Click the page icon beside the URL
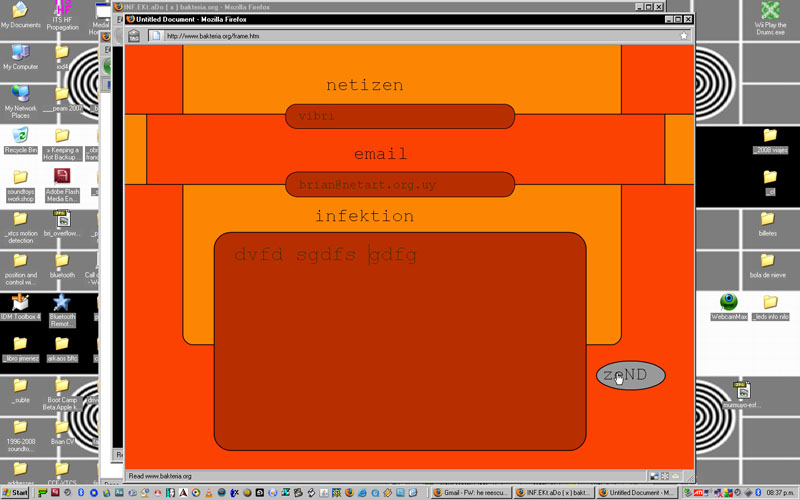Viewport: 800px width, 500px height. click(x=155, y=36)
